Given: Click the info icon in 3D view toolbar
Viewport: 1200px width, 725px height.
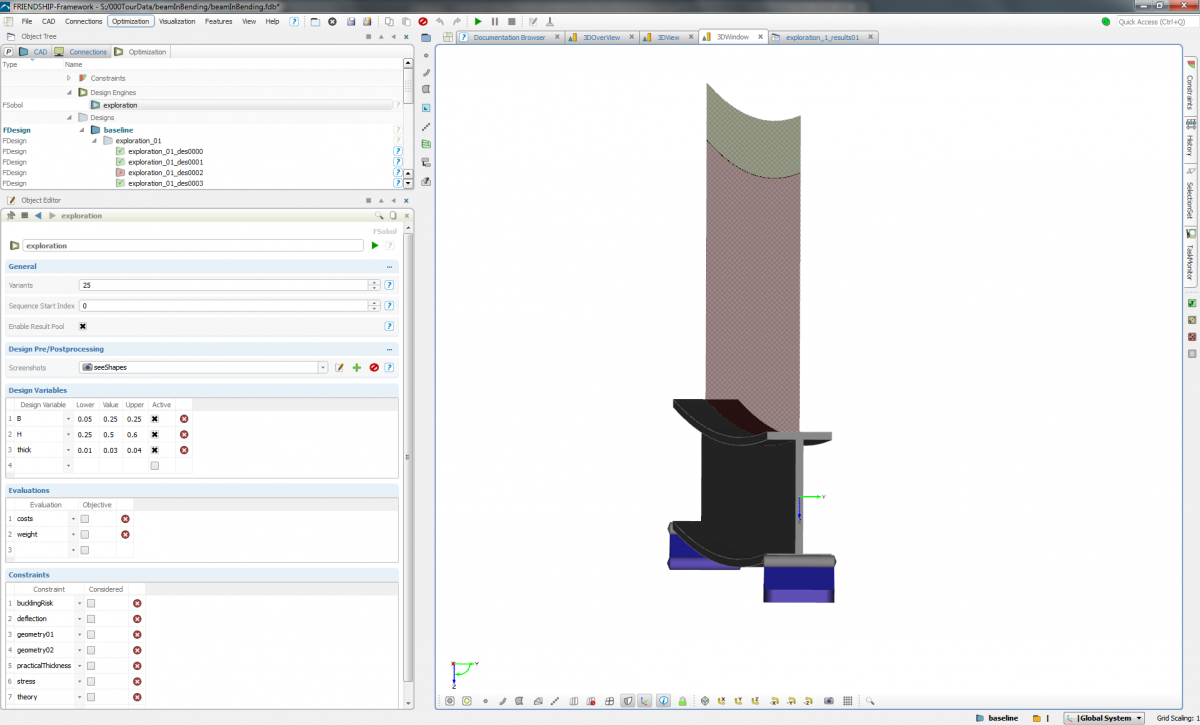Looking at the screenshot, I should [664, 701].
